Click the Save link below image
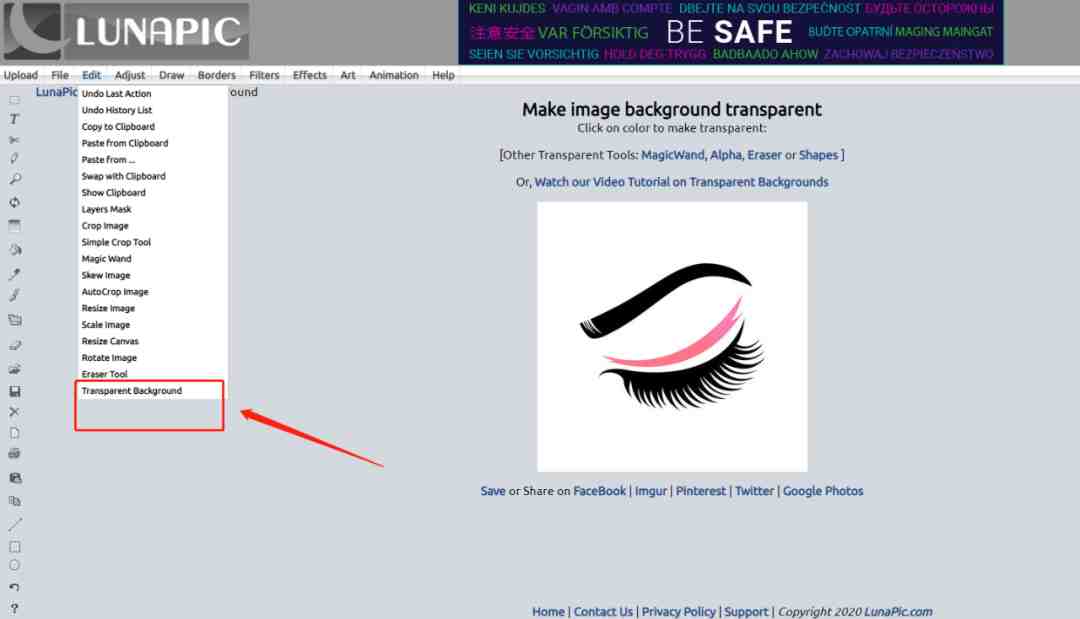Screen dimensions: 1080x619 (492, 491)
